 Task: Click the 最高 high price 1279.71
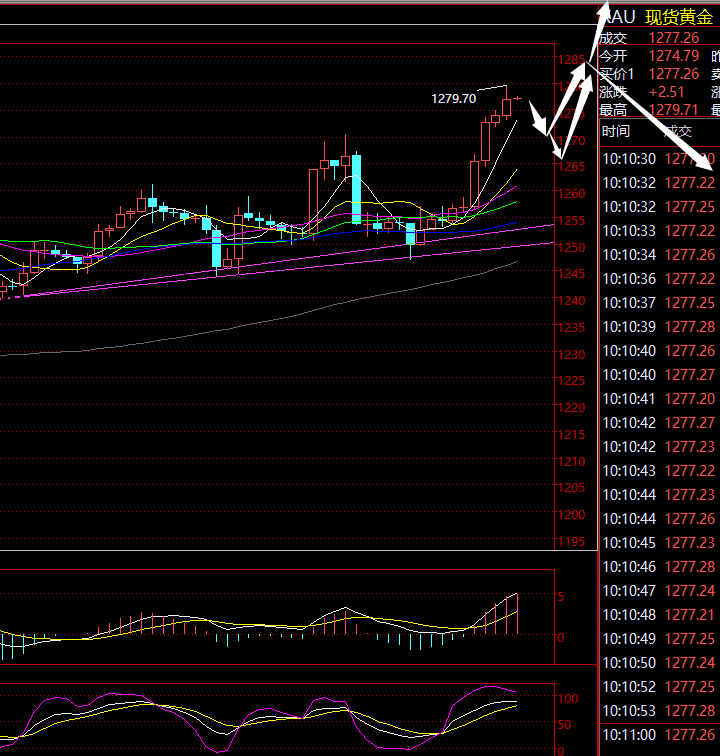pyautogui.click(x=674, y=110)
